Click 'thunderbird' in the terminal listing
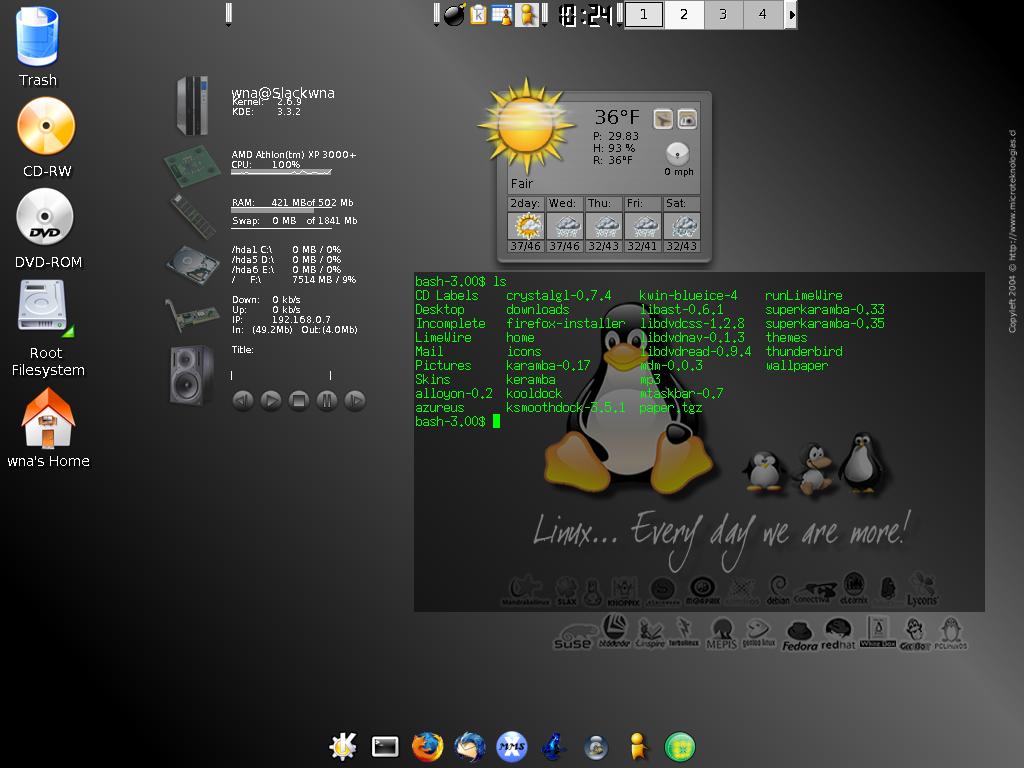The image size is (1024, 768). coord(804,351)
